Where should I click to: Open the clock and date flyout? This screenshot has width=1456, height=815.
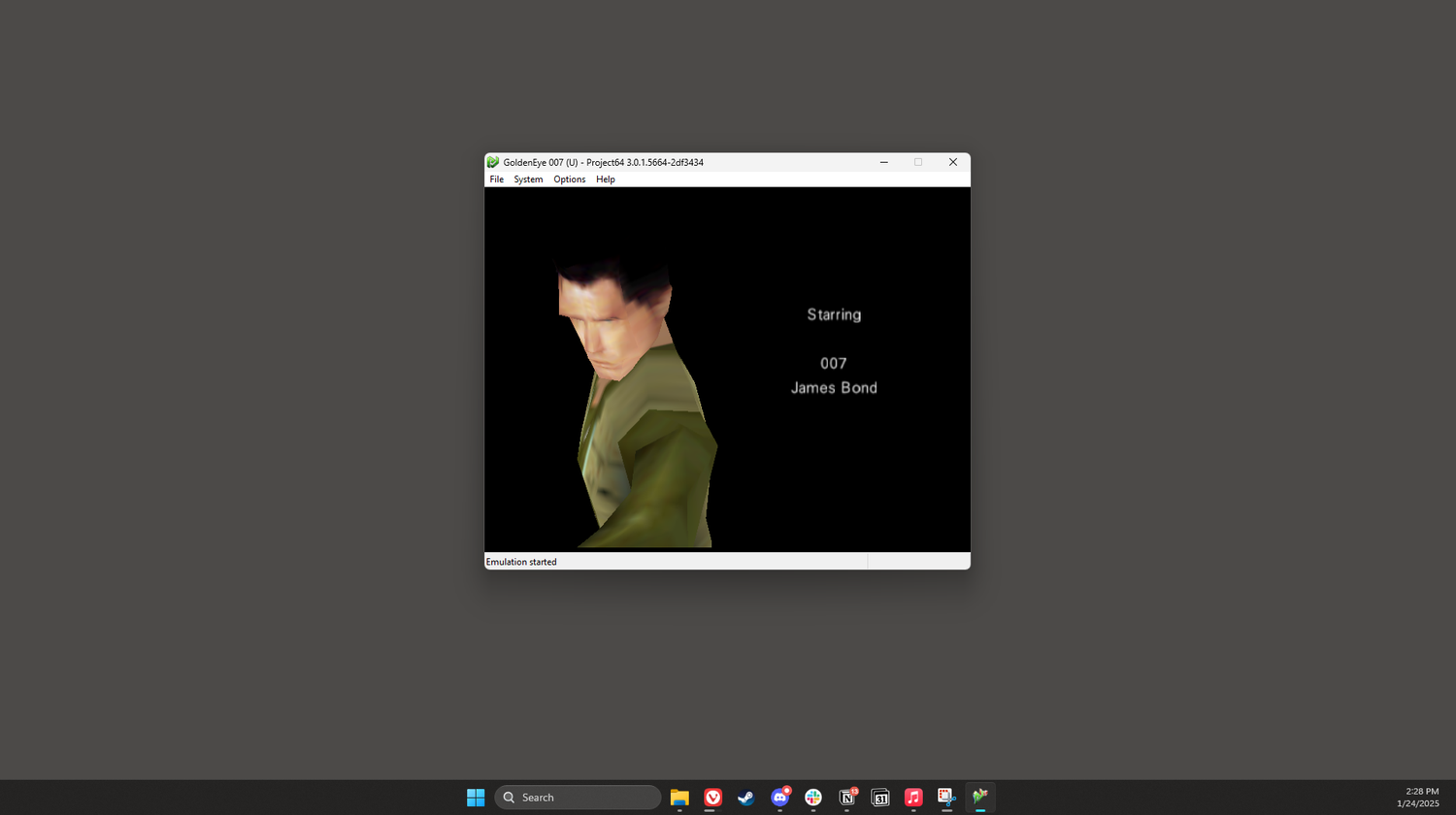1418,798
